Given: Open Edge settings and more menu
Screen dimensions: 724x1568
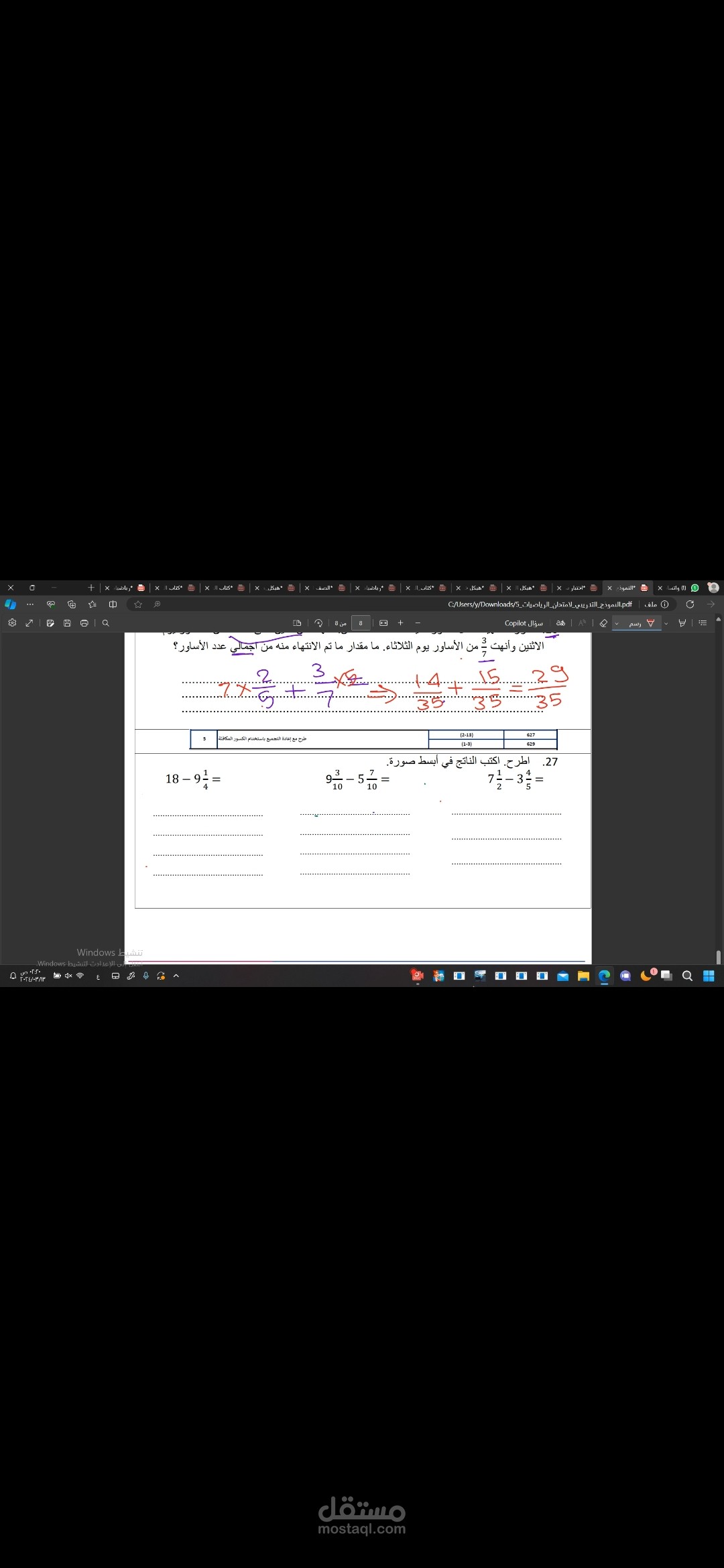Looking at the screenshot, I should point(30,604).
